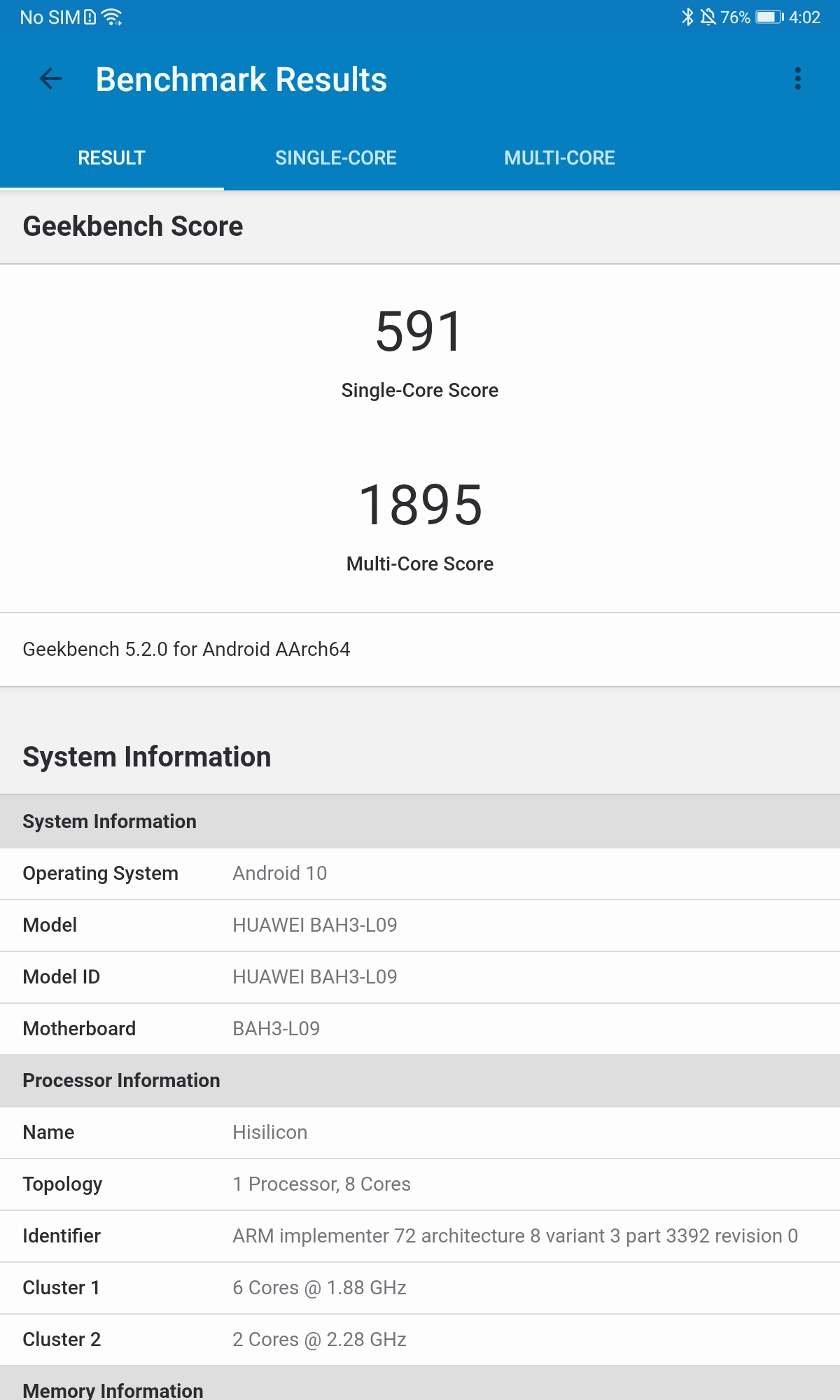Select the Operating System Android 10 row
This screenshot has height=1400, width=840.
[420, 874]
